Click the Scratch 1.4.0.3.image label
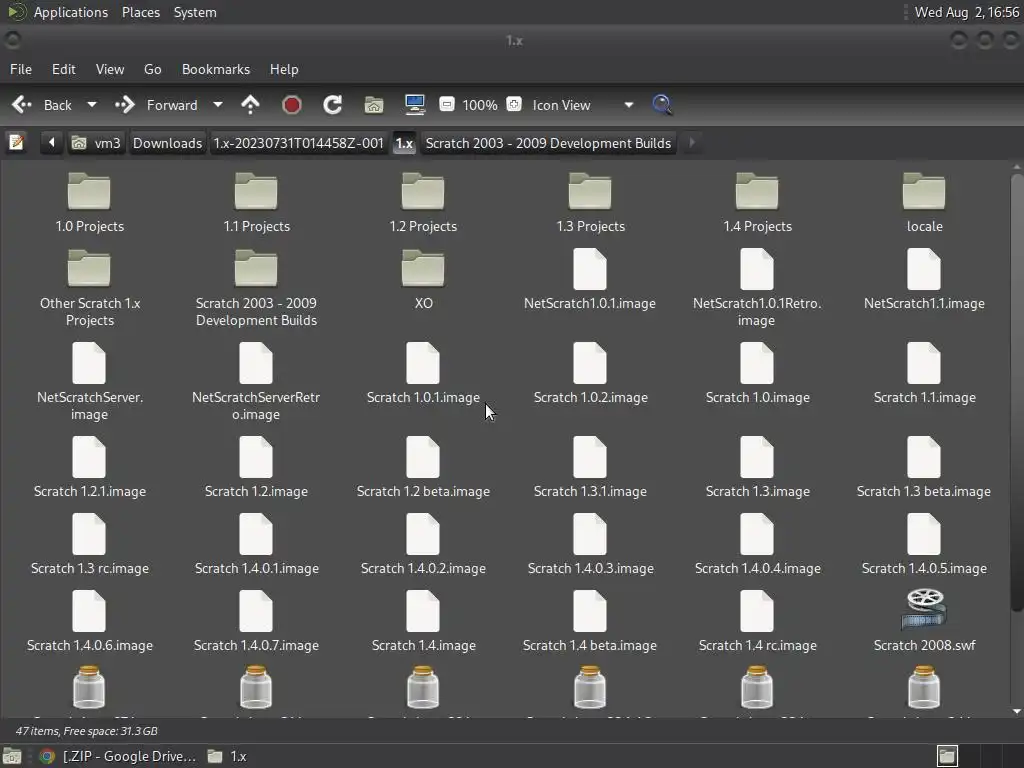 coord(590,569)
